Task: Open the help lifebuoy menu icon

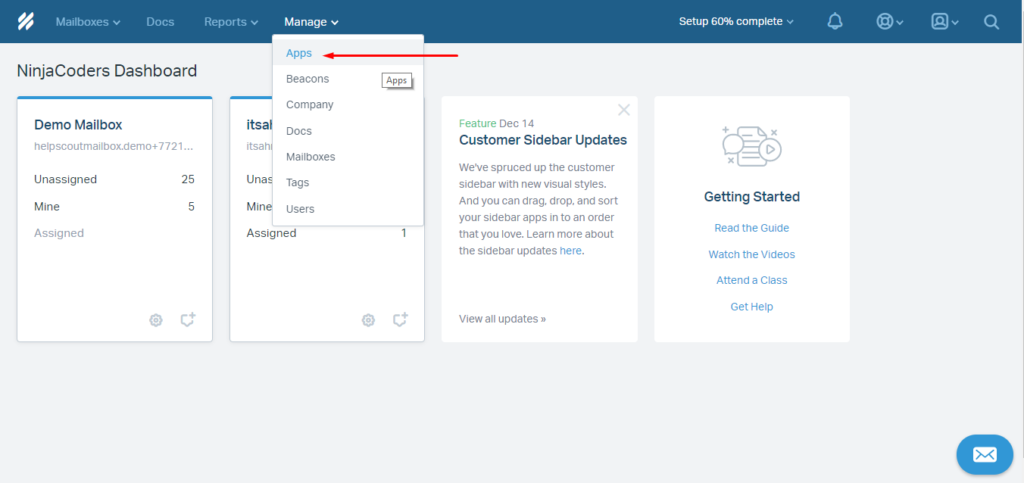Action: [x=889, y=22]
